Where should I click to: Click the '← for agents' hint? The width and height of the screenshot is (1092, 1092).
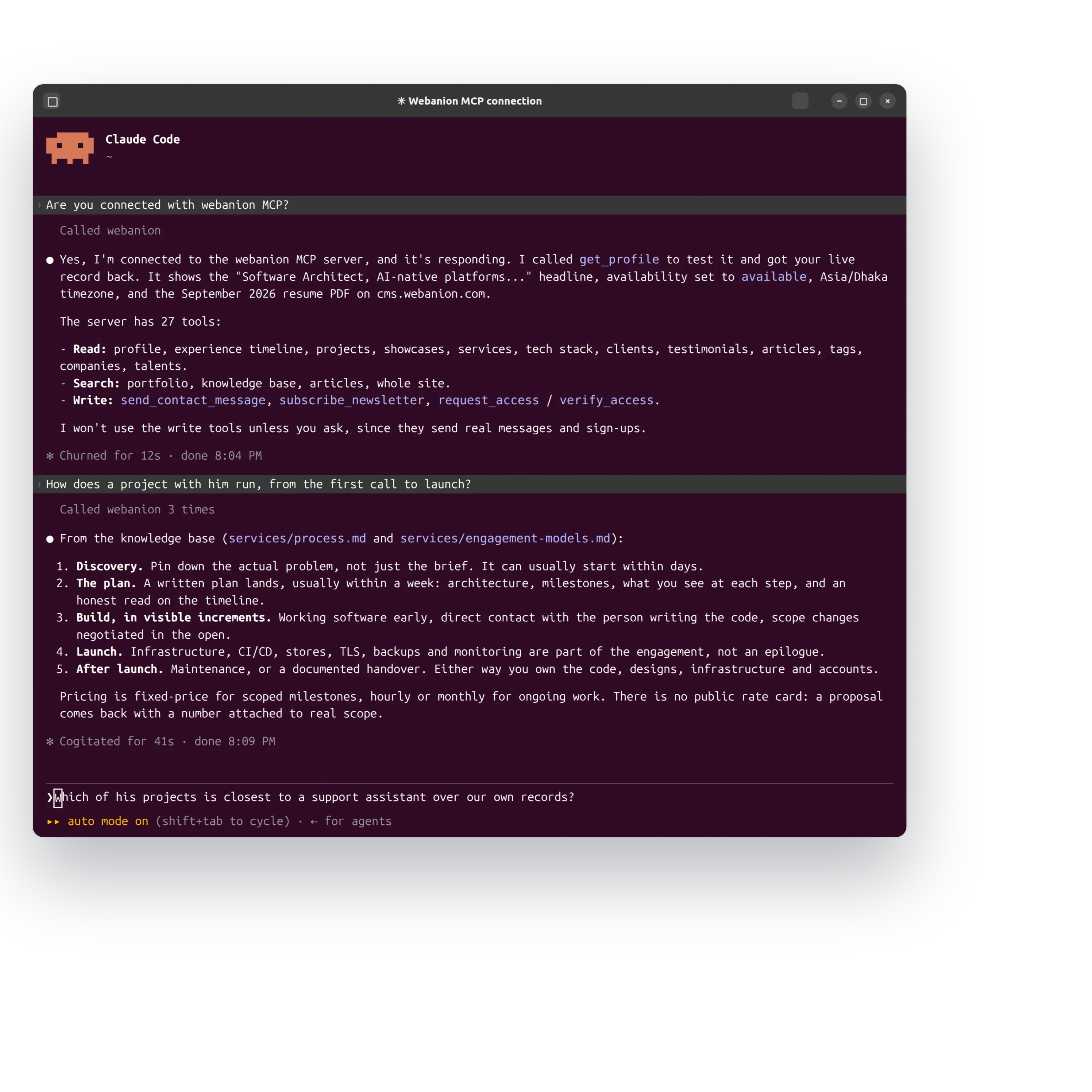point(350,821)
